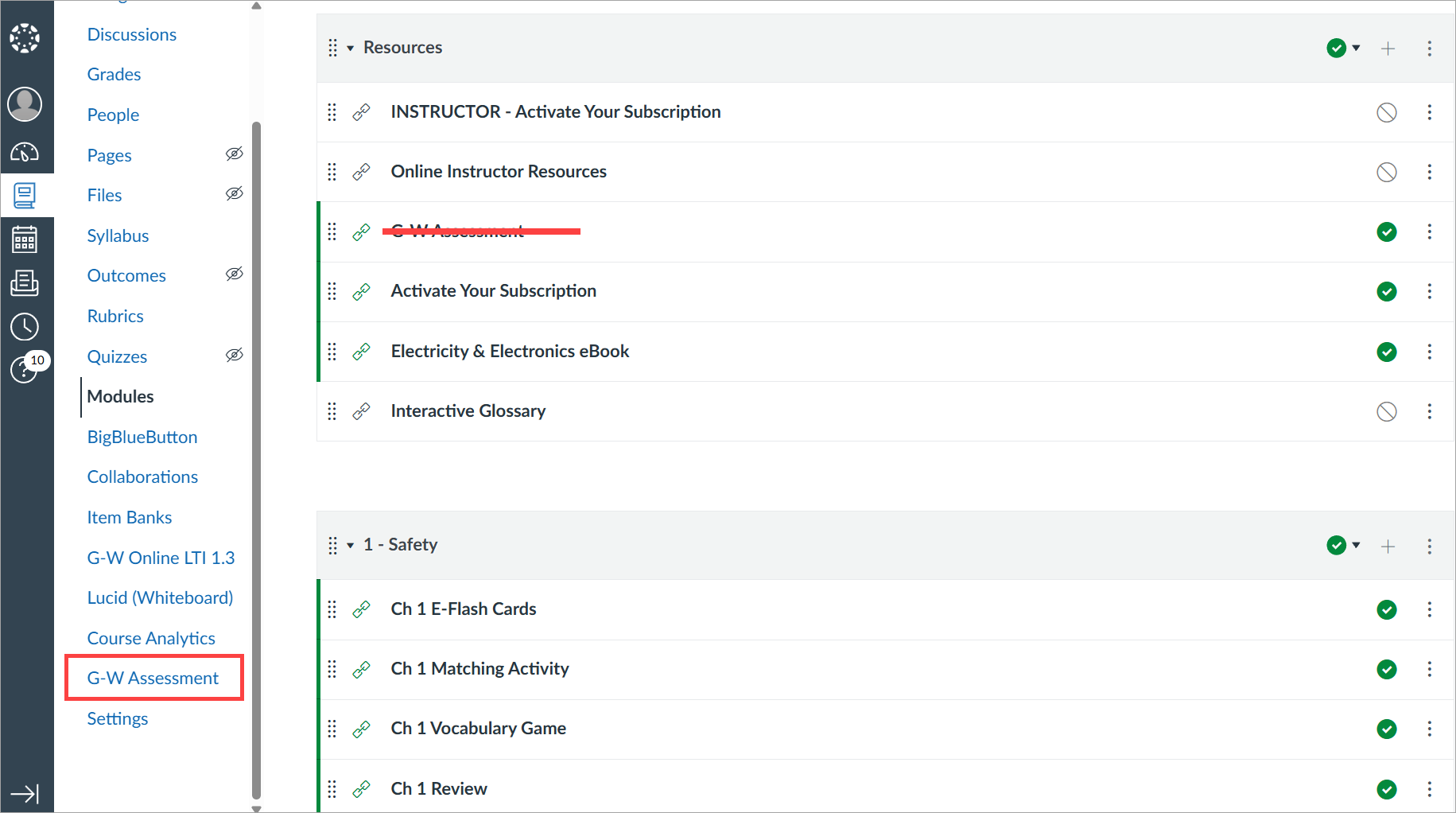Click the add item plus icon in Resources module
The width and height of the screenshot is (1456, 813).
tap(1388, 49)
